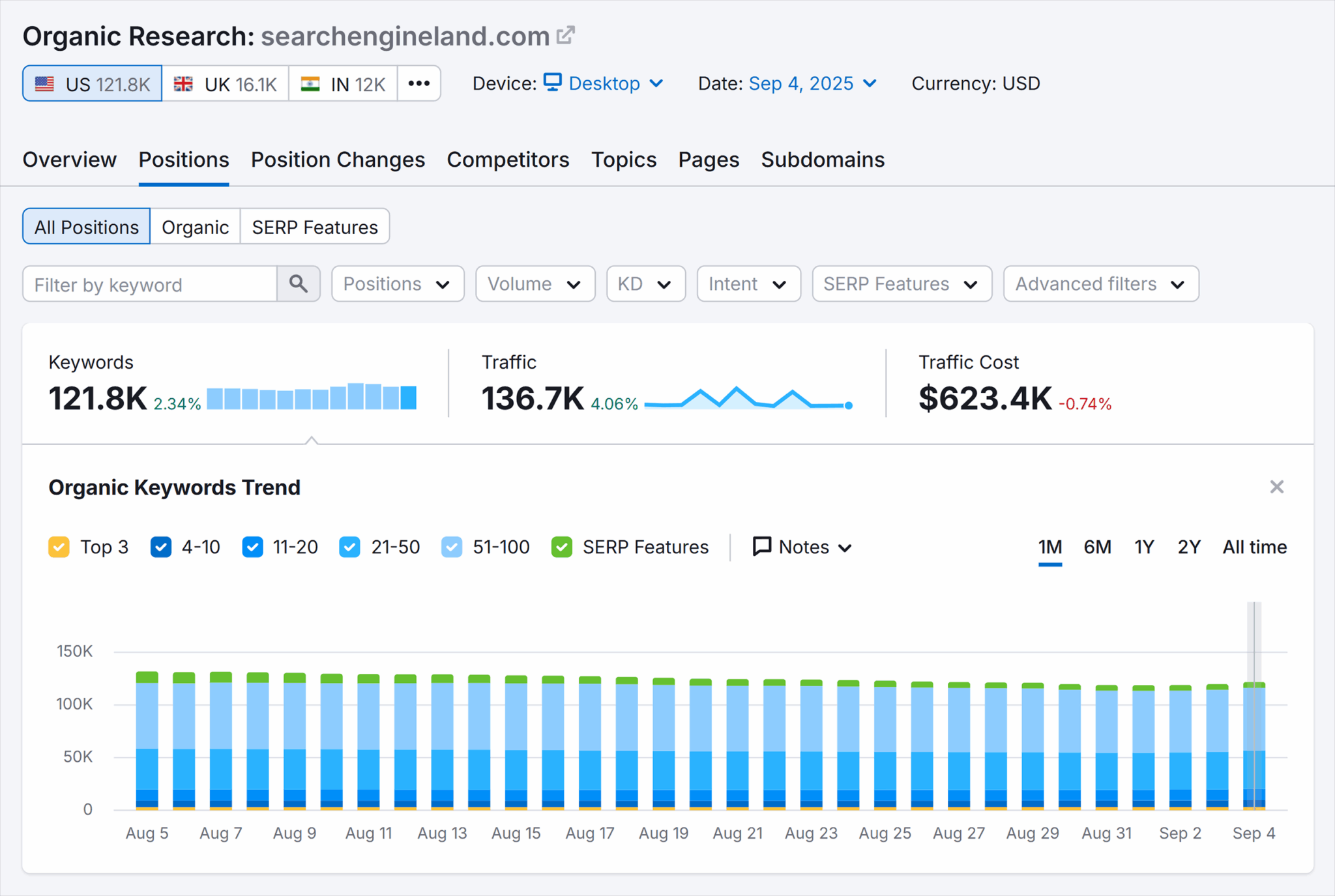Viewport: 1335px width, 896px height.
Task: Toggle the 4-10 positions checkbox
Action: point(161,547)
